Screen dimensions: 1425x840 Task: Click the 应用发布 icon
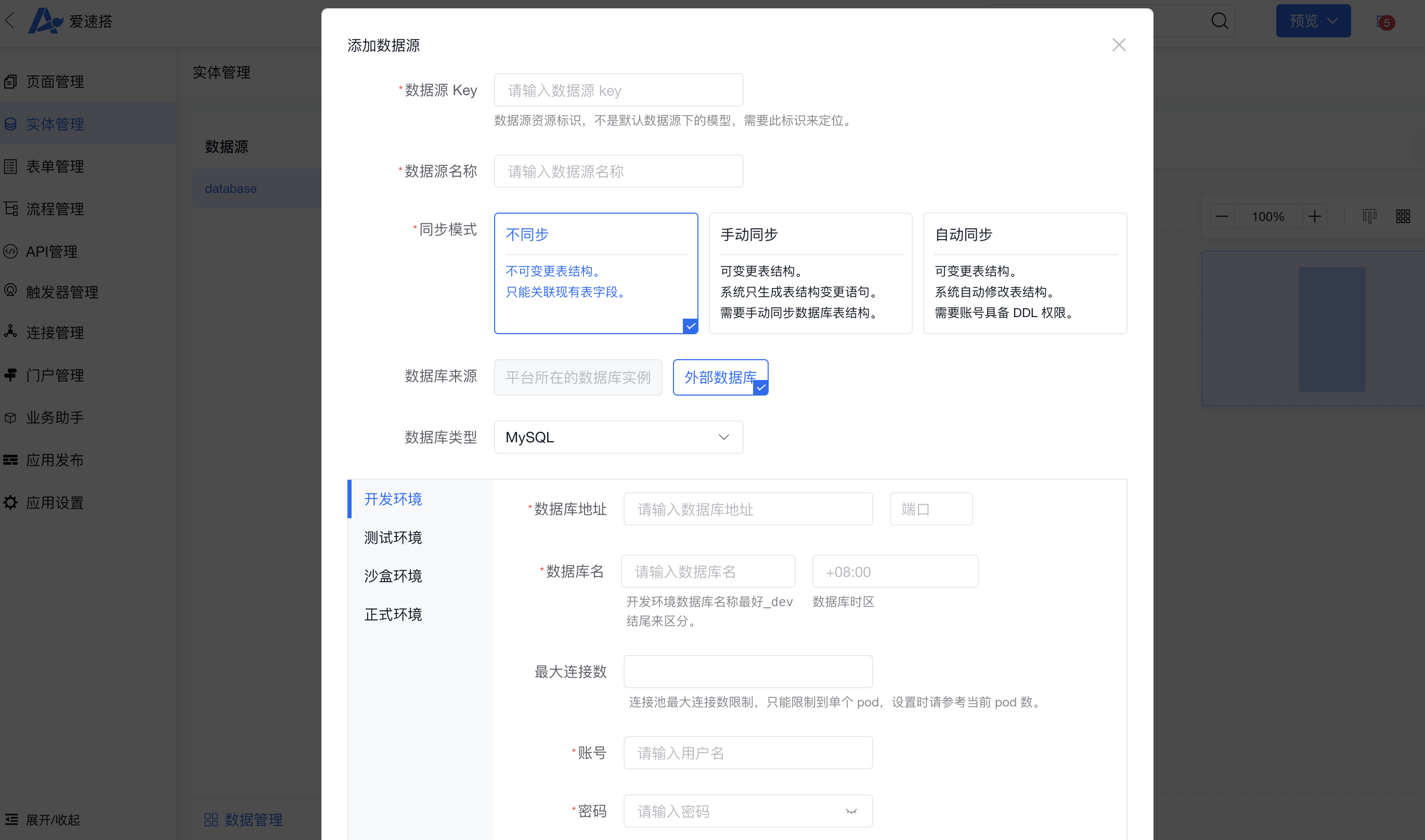[x=10, y=460]
